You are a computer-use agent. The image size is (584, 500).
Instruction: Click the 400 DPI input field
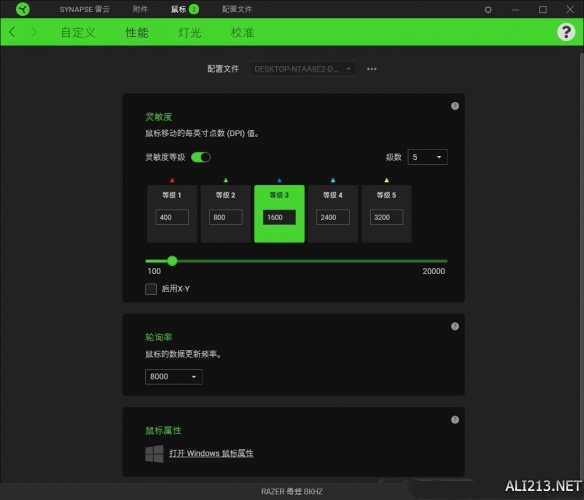tap(172, 217)
